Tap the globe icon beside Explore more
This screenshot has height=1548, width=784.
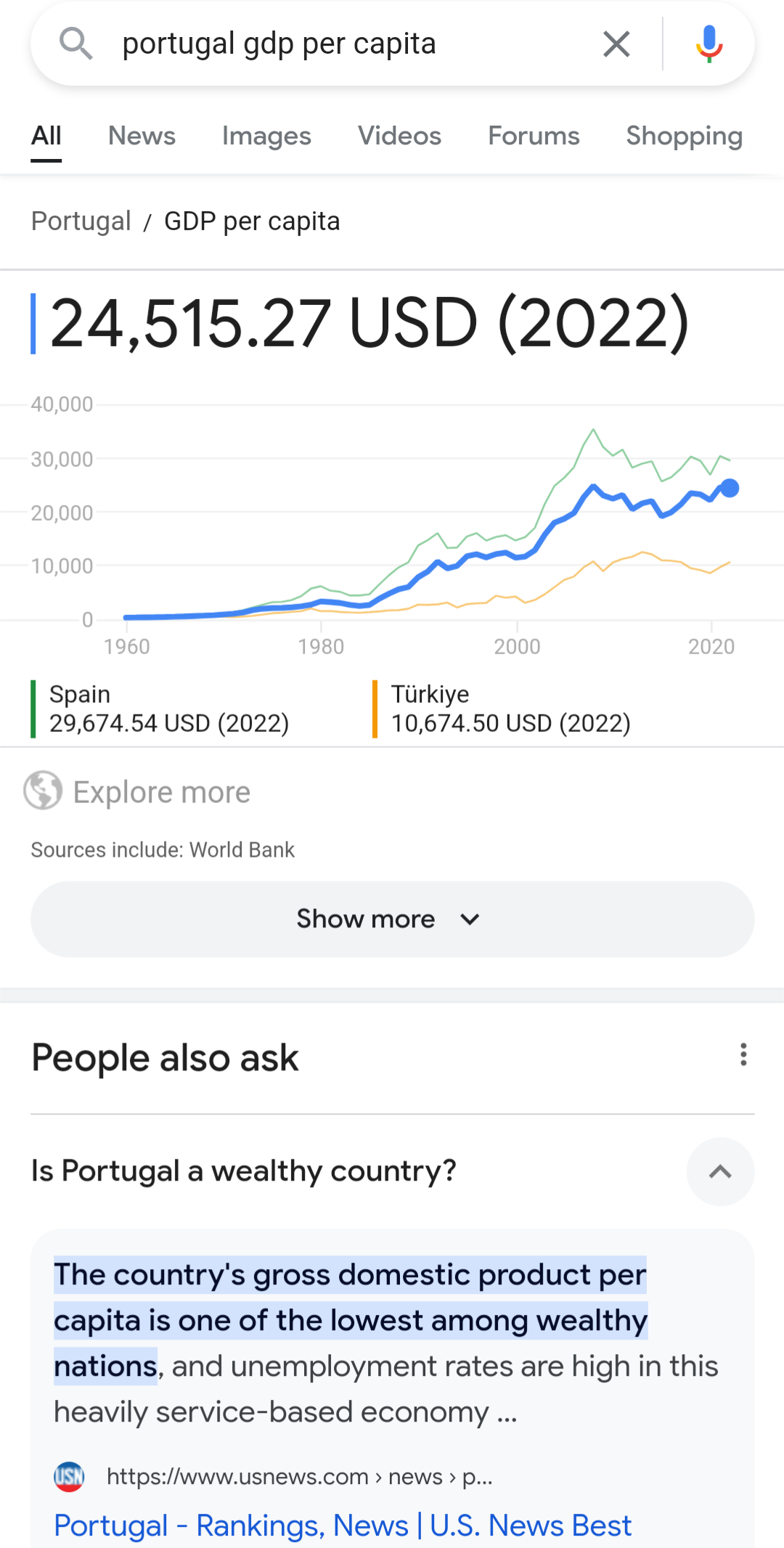[43, 791]
